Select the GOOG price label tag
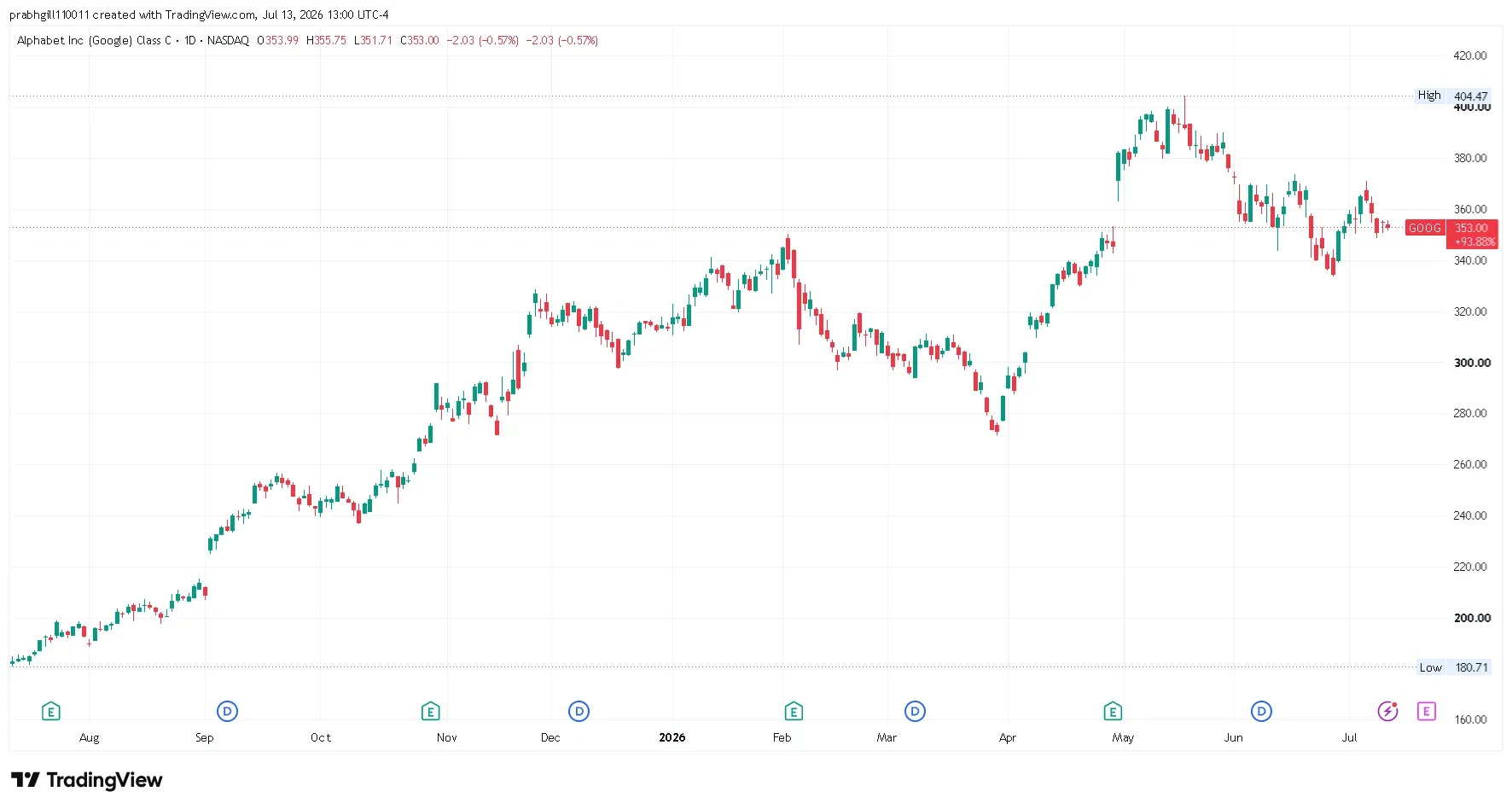The image size is (1512, 809). [1425, 228]
